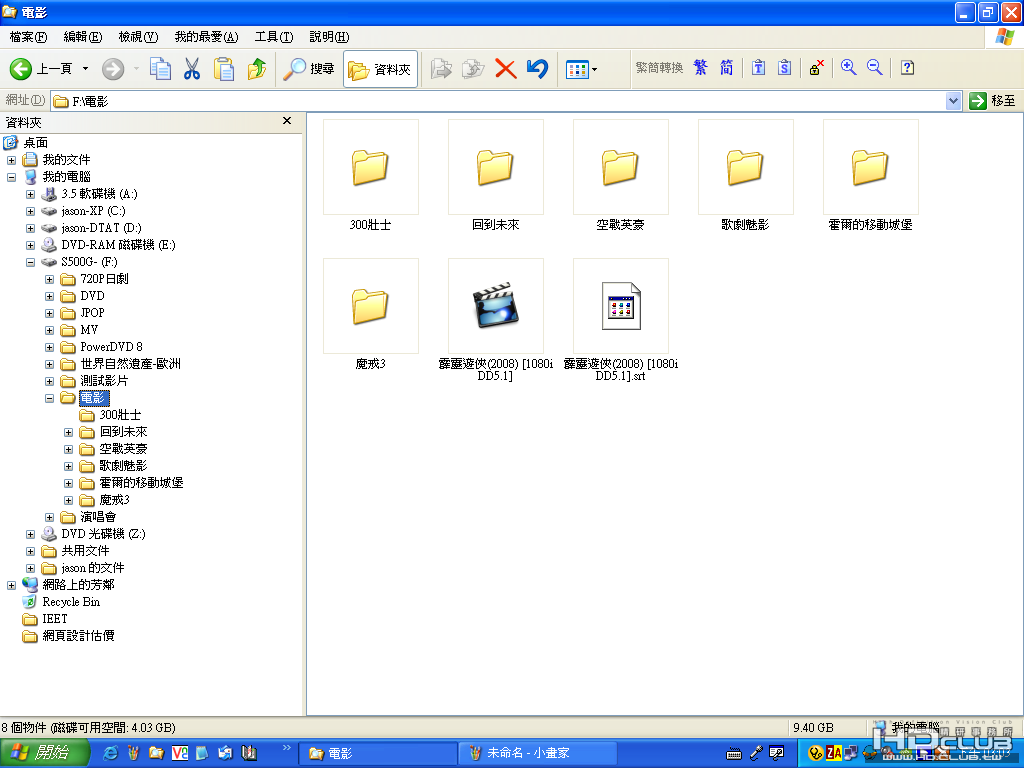Select PowerDVD 8 folder in tree
This screenshot has height=768, width=1024.
pyautogui.click(x=111, y=347)
